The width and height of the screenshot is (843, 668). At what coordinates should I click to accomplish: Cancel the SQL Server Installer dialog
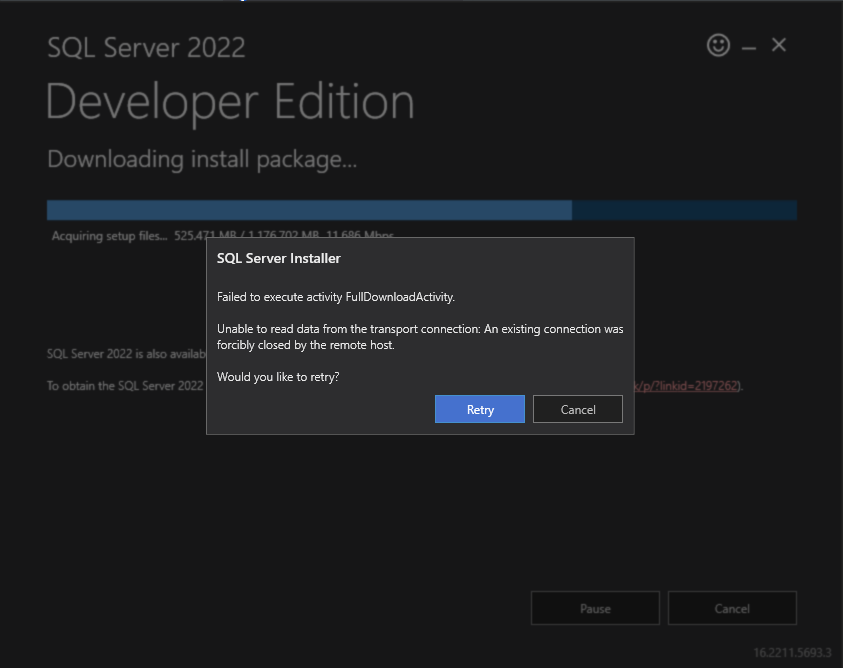click(x=578, y=409)
